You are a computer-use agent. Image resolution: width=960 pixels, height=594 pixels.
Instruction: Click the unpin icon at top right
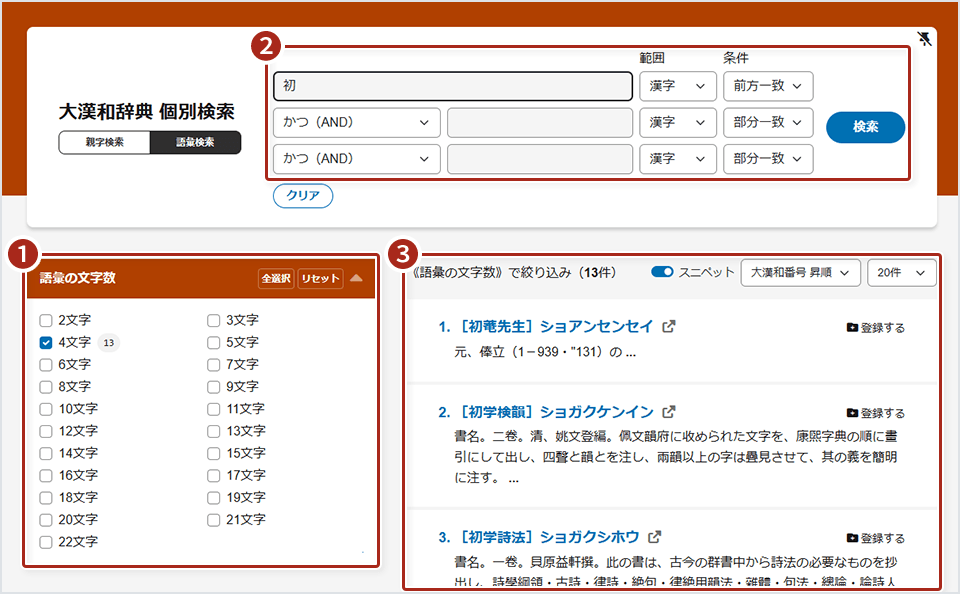(x=924, y=39)
